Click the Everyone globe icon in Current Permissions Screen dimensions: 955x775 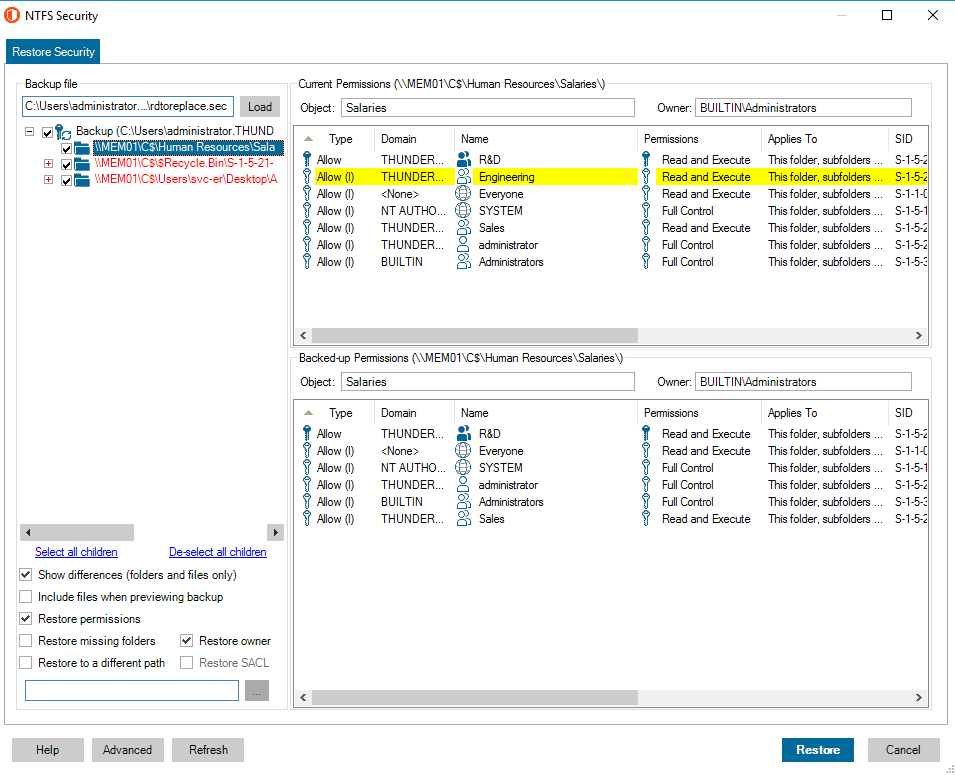(x=464, y=194)
